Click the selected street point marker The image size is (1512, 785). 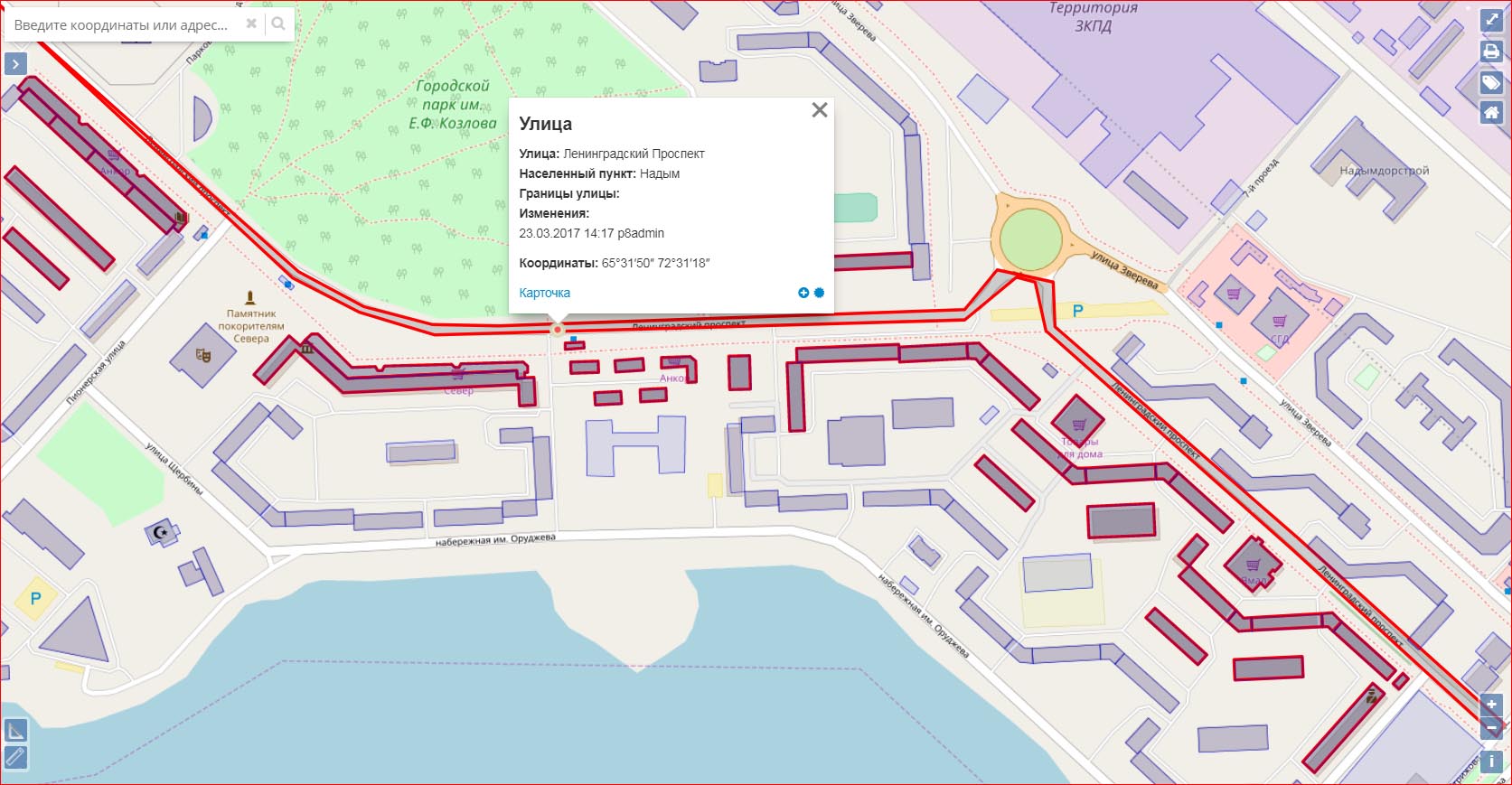tap(559, 331)
